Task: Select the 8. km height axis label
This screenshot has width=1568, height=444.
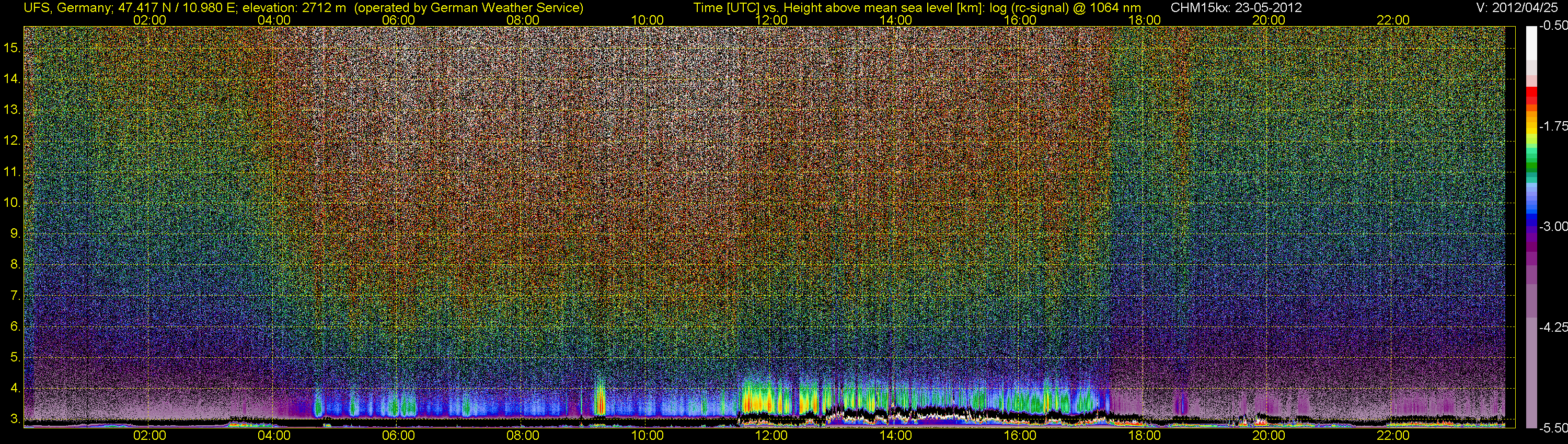Action: (x=15, y=265)
